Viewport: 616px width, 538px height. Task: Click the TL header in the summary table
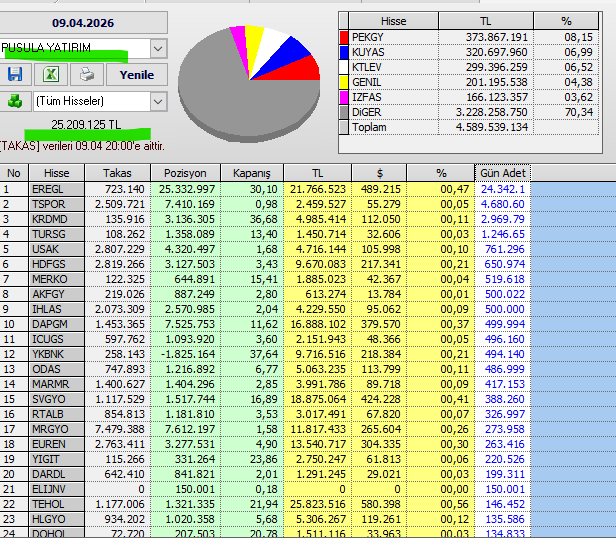pos(486,21)
